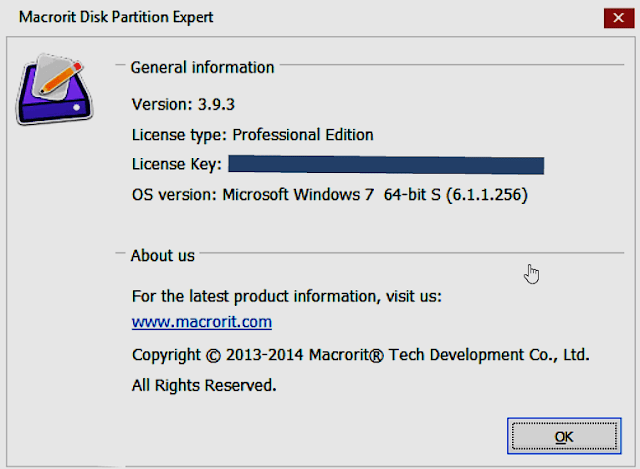Viewport: 640px width, 469px height.
Task: Click the OK button
Action: [x=564, y=436]
